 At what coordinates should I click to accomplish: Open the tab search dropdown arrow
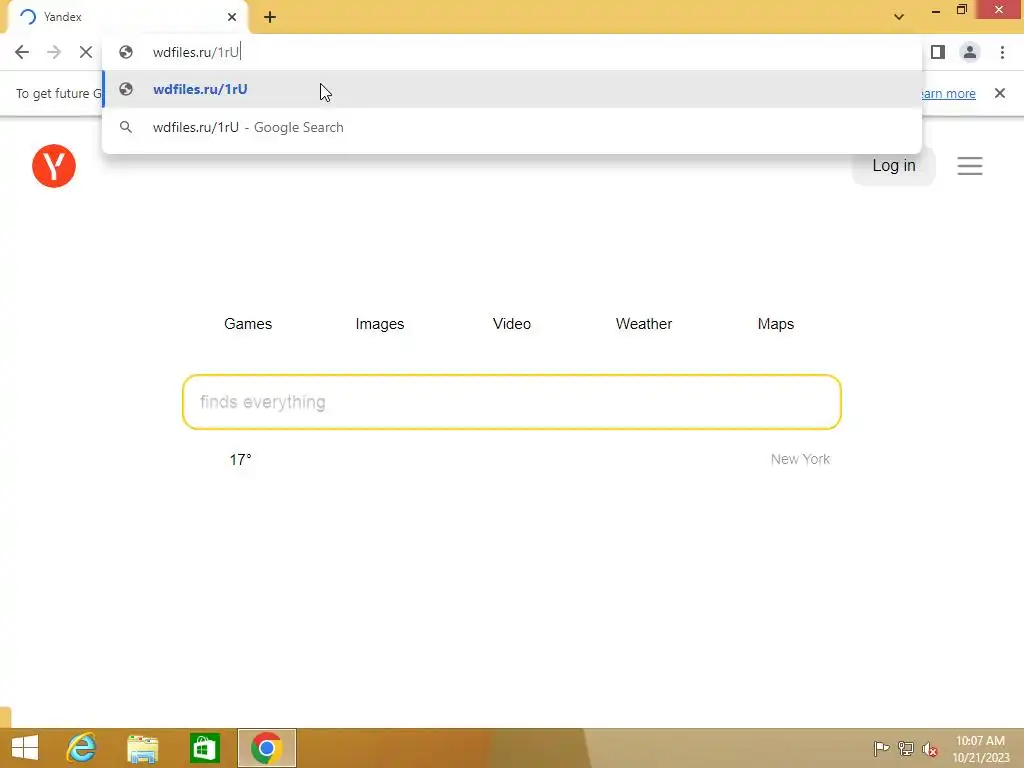(x=899, y=17)
